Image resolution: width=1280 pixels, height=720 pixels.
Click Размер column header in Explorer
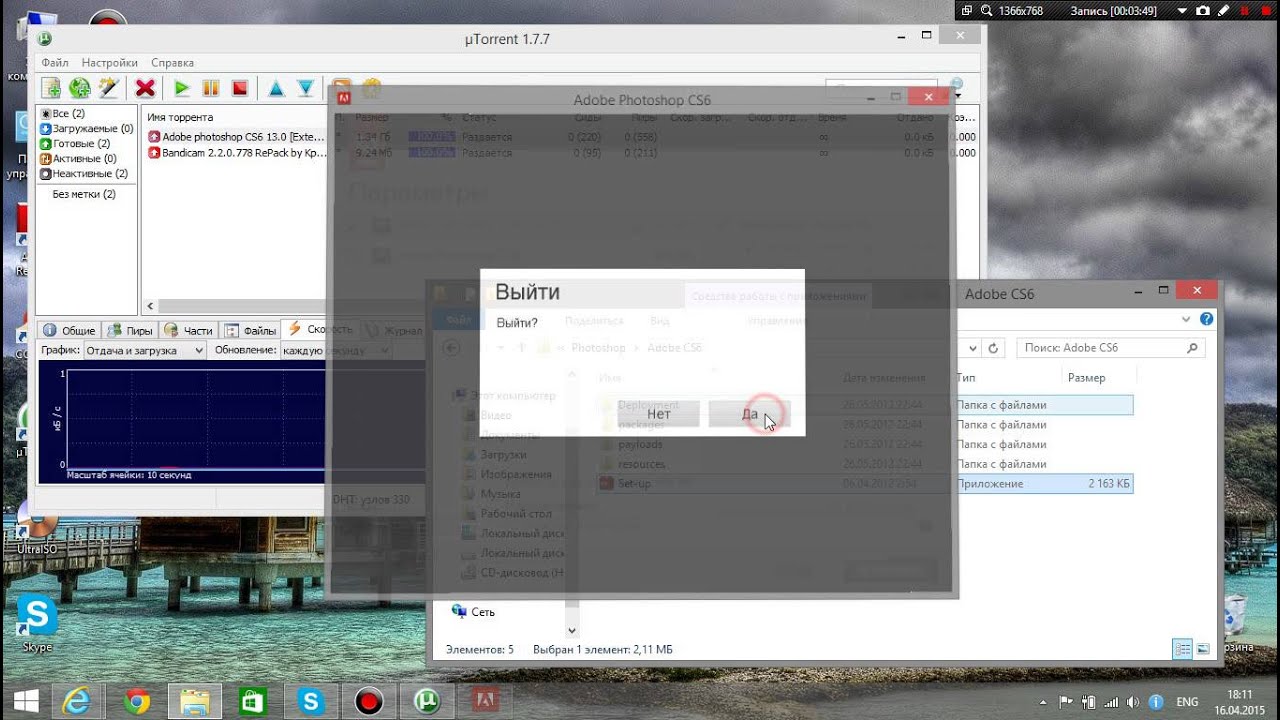click(x=1087, y=378)
